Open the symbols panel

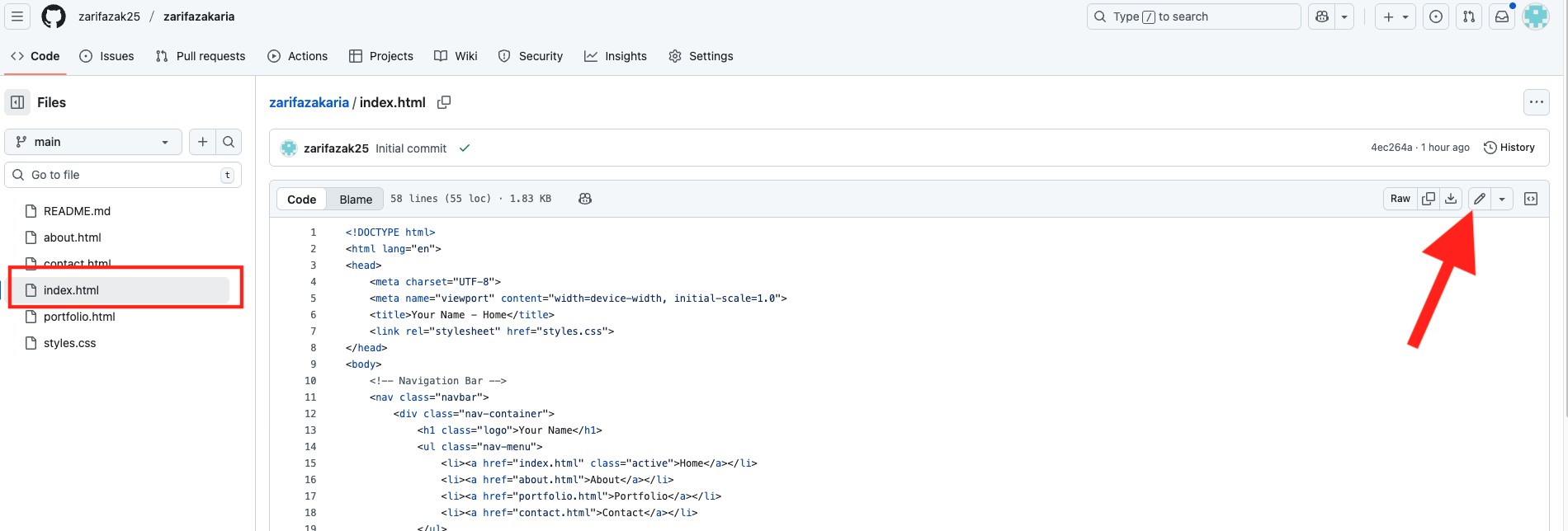[1531, 199]
